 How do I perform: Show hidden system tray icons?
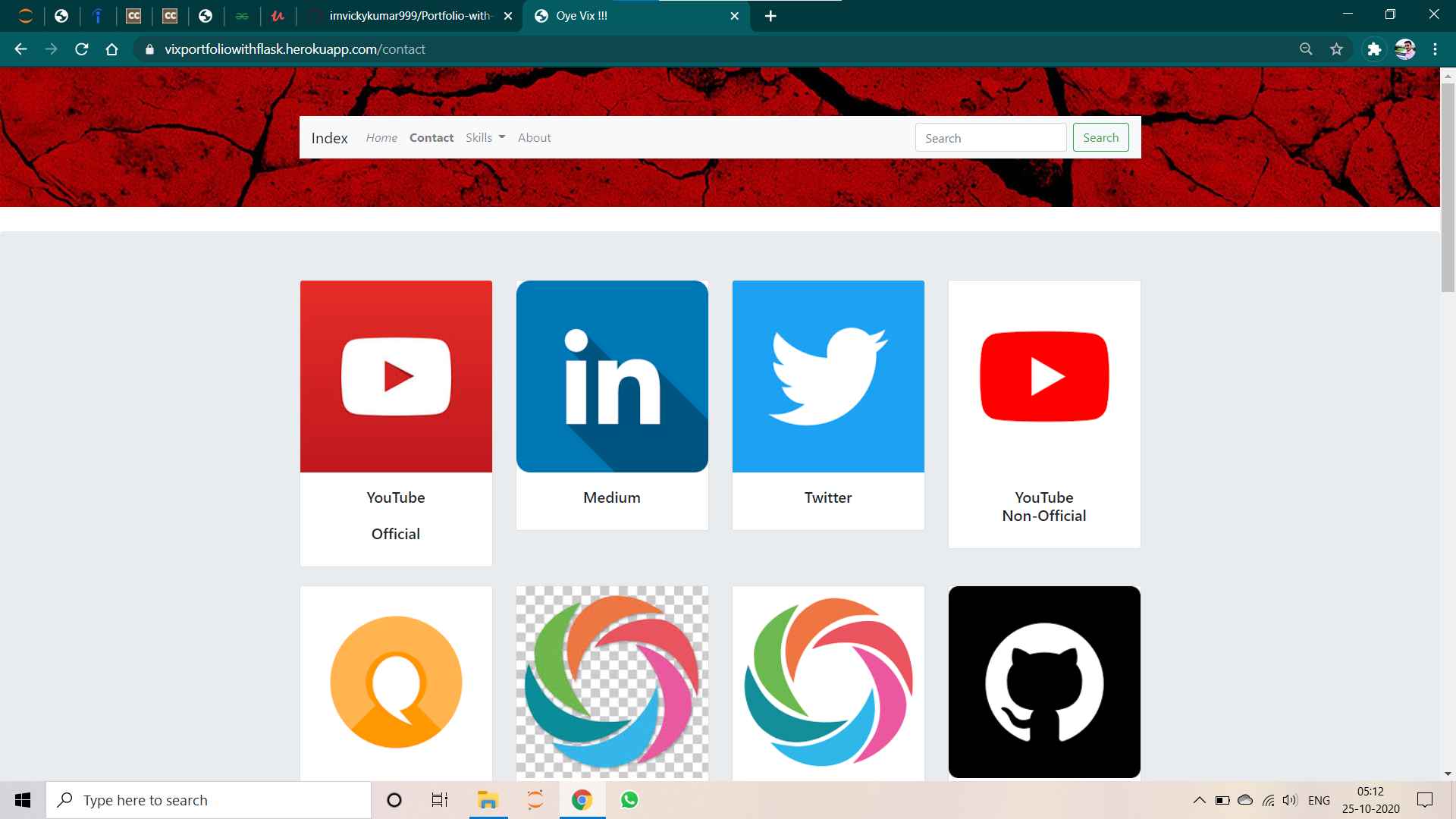tap(1199, 800)
